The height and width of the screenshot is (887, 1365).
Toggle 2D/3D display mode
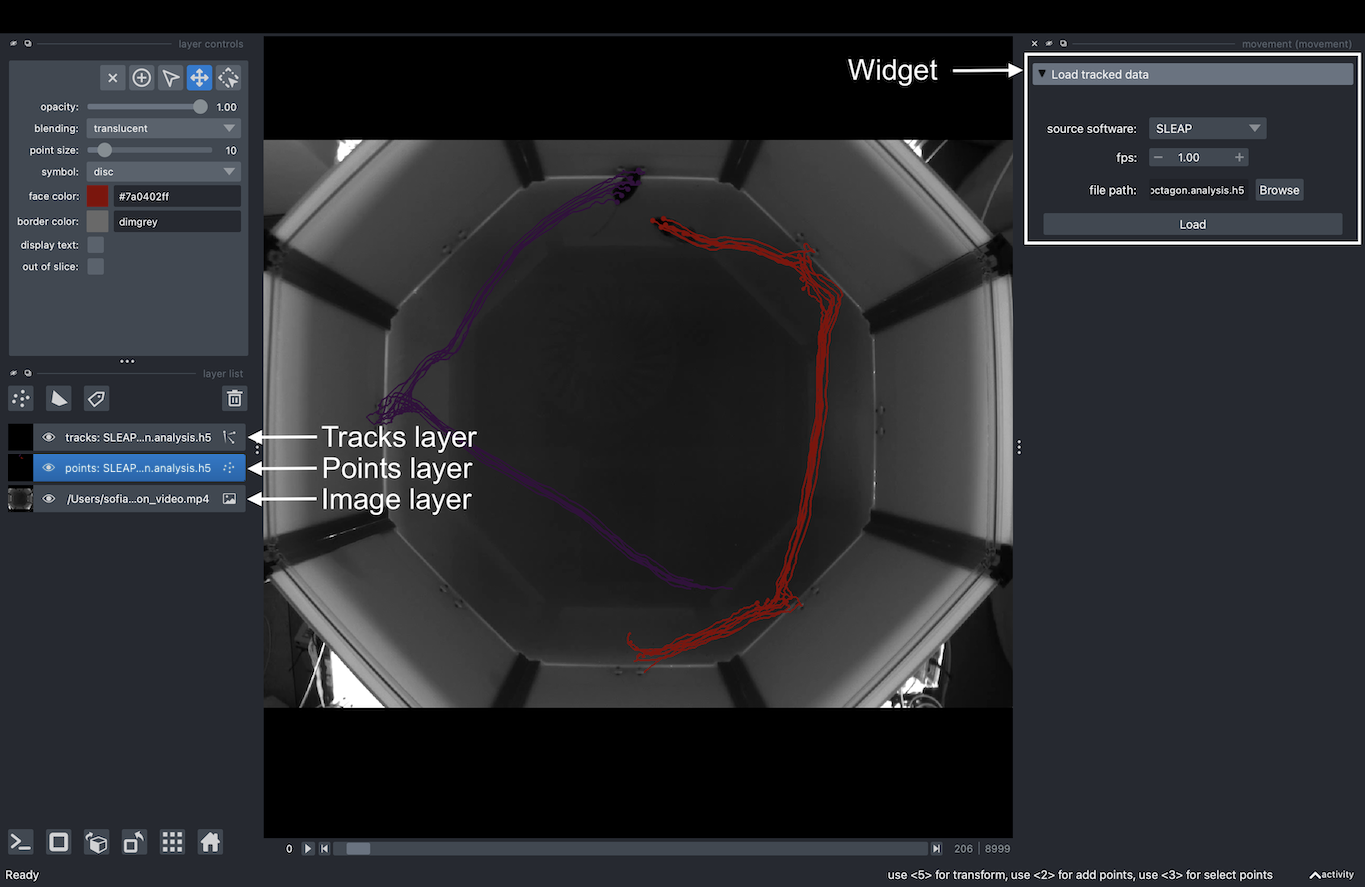58,842
